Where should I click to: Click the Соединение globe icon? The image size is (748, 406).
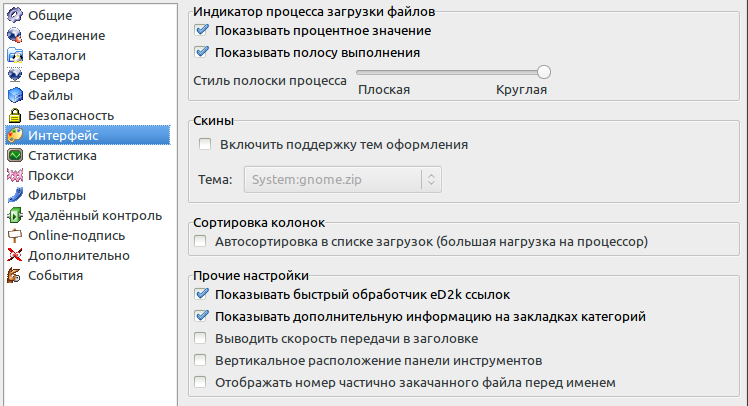click(x=15, y=35)
